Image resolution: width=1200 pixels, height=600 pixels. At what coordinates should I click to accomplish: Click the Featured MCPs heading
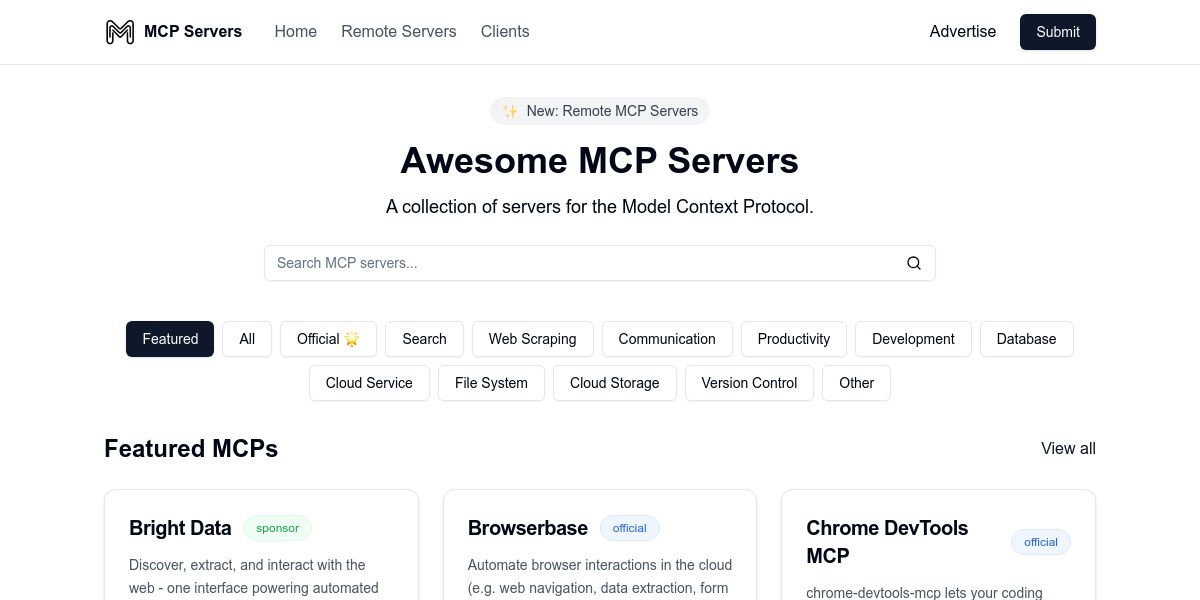tap(191, 449)
